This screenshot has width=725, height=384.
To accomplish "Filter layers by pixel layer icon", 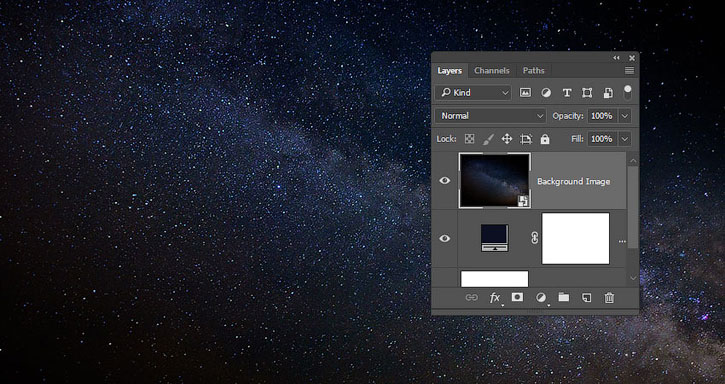I will point(525,93).
